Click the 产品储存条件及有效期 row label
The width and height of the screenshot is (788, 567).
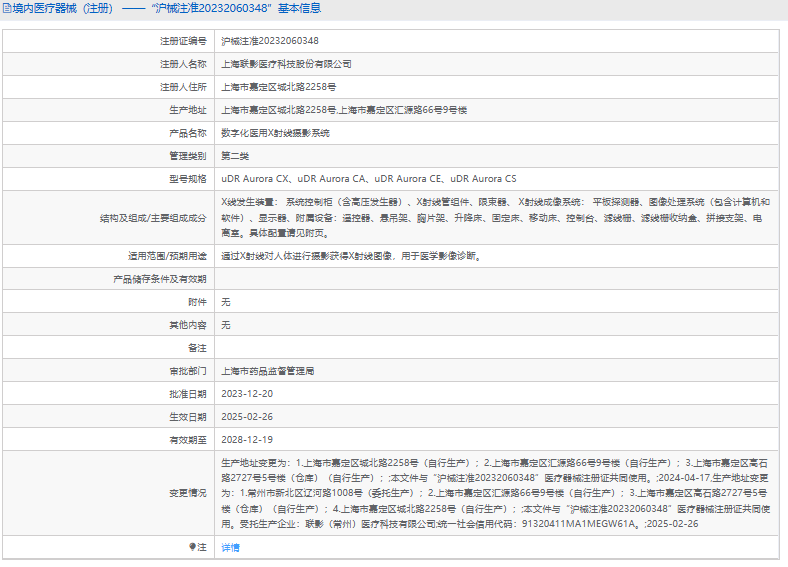(159, 279)
